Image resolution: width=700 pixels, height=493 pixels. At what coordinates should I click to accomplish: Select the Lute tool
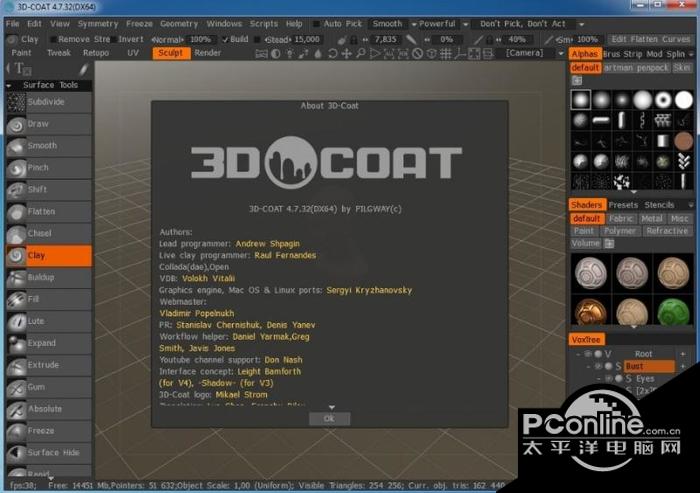(x=49, y=321)
